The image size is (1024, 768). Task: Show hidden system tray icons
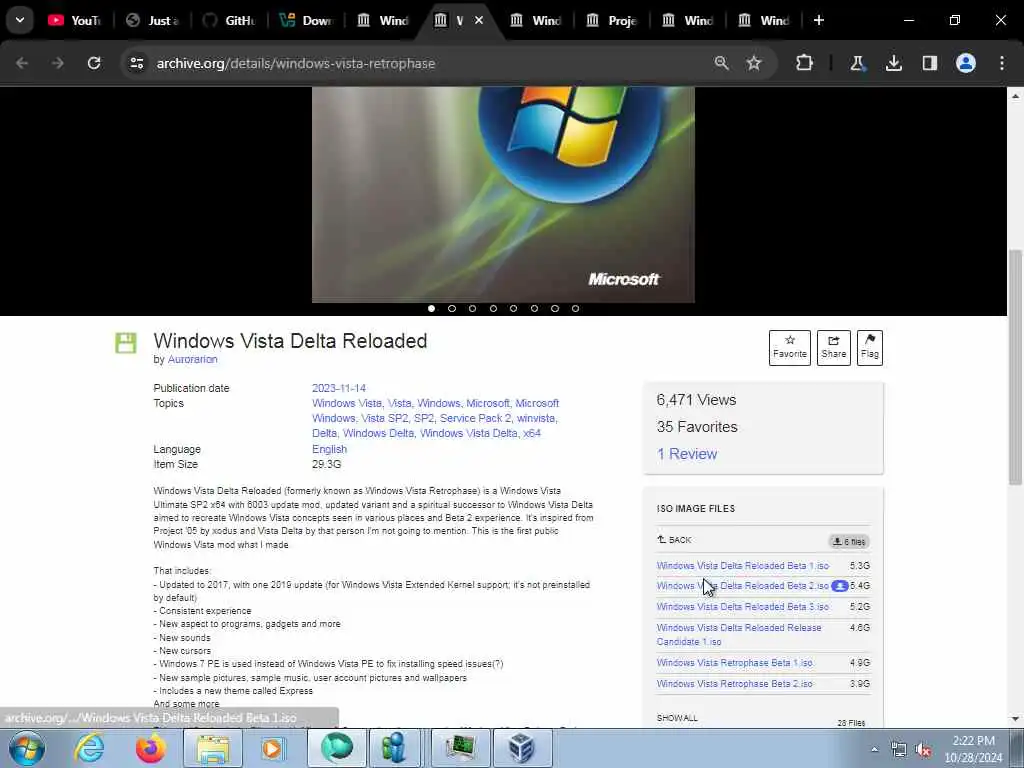pyautogui.click(x=874, y=750)
